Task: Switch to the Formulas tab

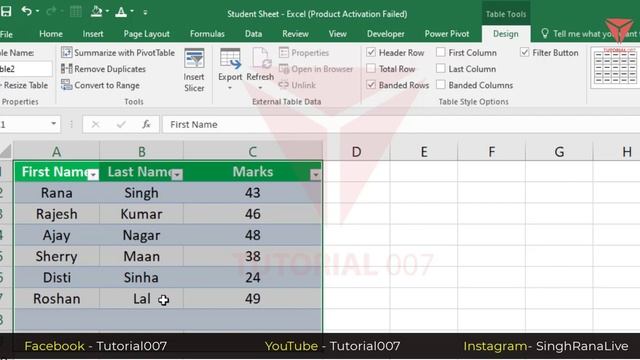Action: click(x=207, y=34)
